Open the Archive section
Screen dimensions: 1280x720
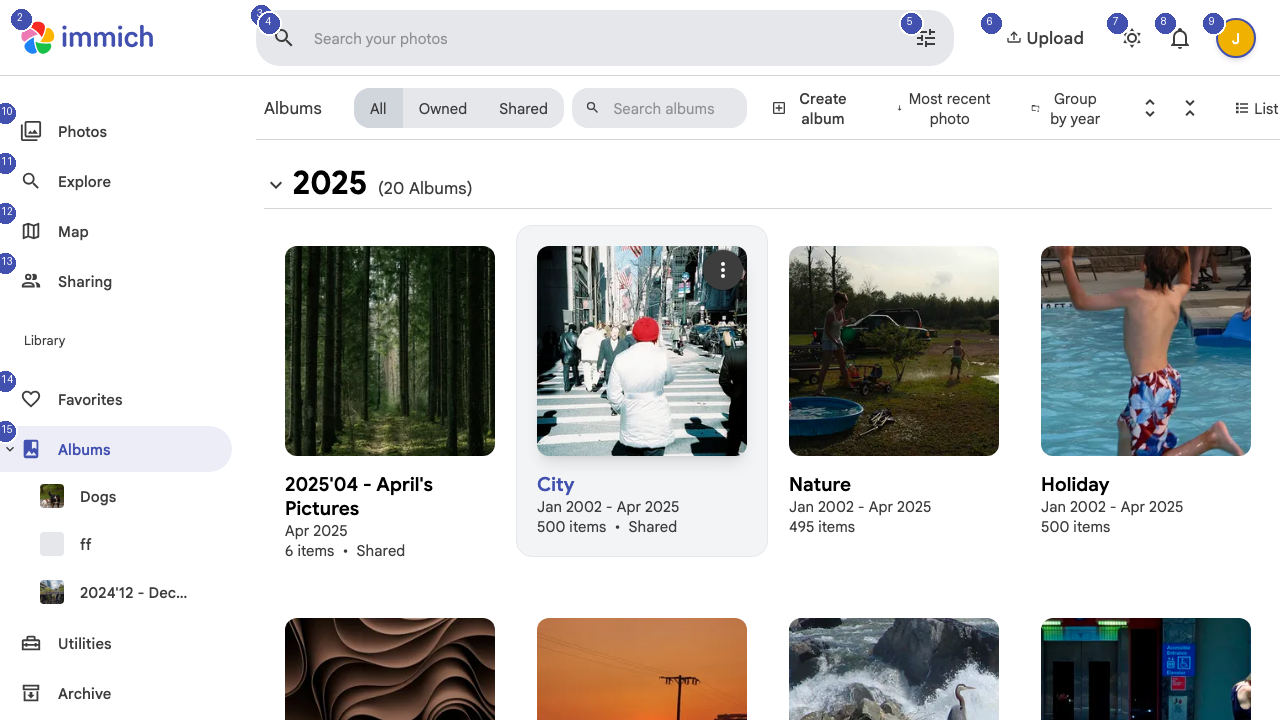[x=85, y=693]
